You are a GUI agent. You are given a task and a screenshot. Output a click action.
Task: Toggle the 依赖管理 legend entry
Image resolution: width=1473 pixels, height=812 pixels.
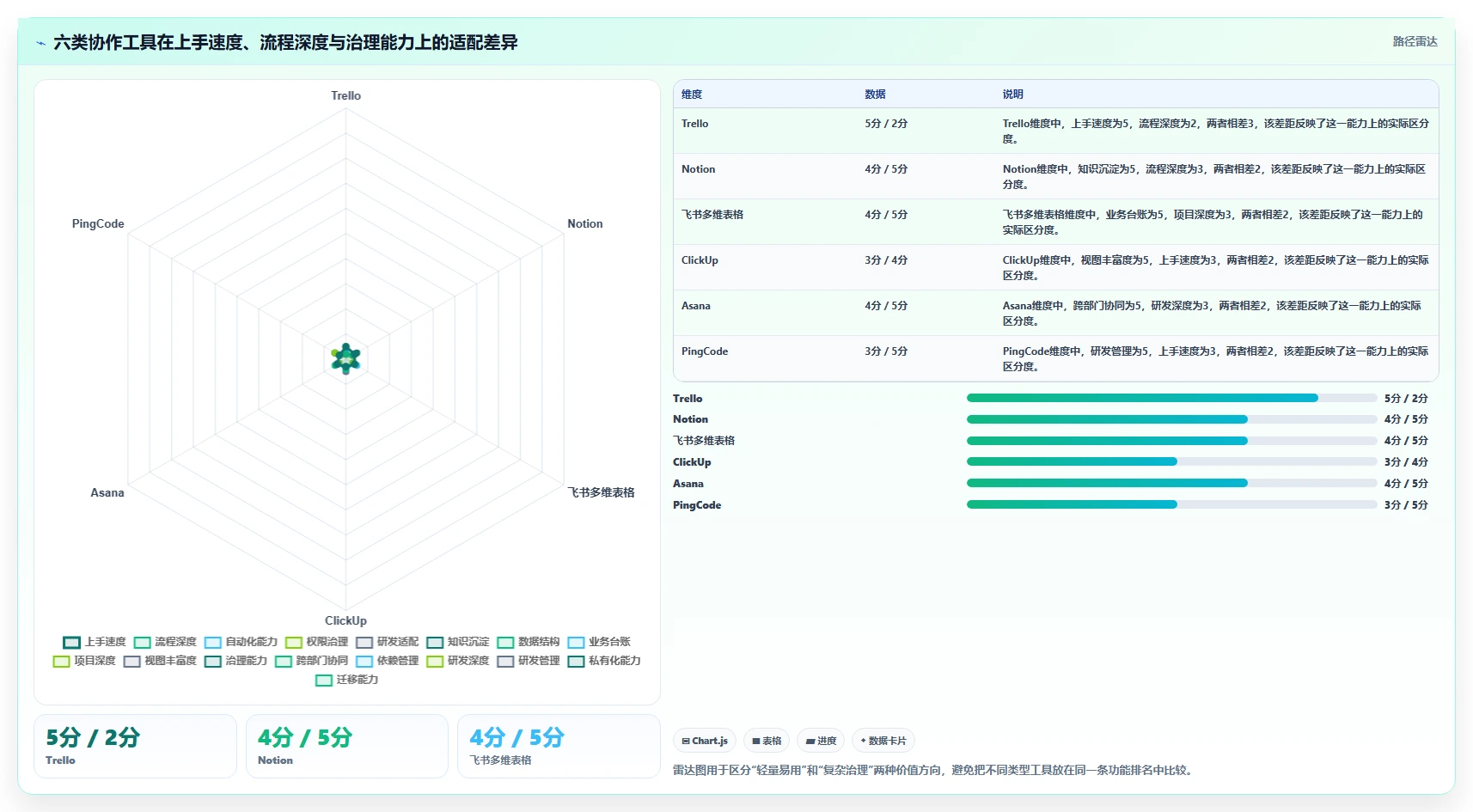coord(387,661)
